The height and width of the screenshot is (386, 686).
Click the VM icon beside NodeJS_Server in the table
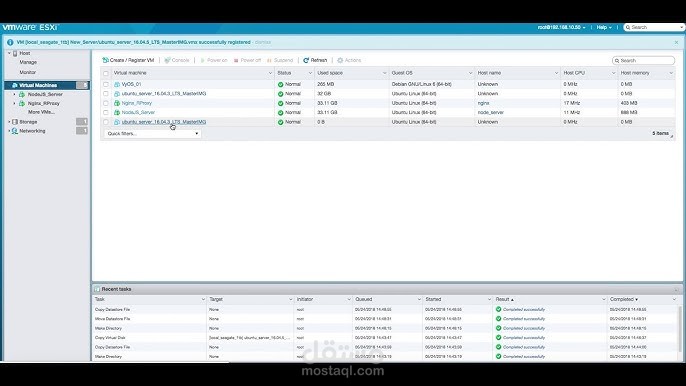click(x=117, y=112)
